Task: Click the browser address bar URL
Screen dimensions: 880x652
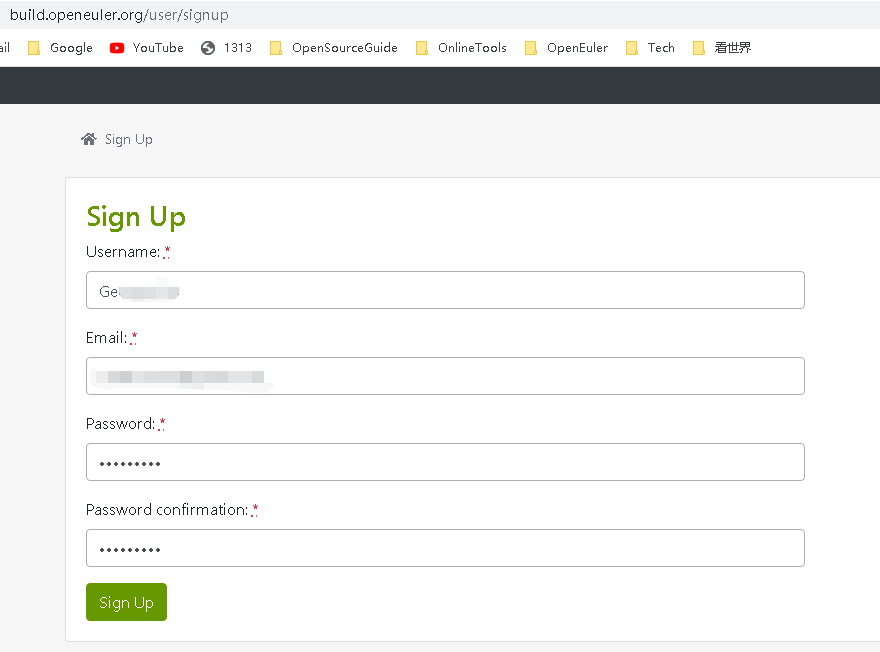Action: (x=119, y=15)
